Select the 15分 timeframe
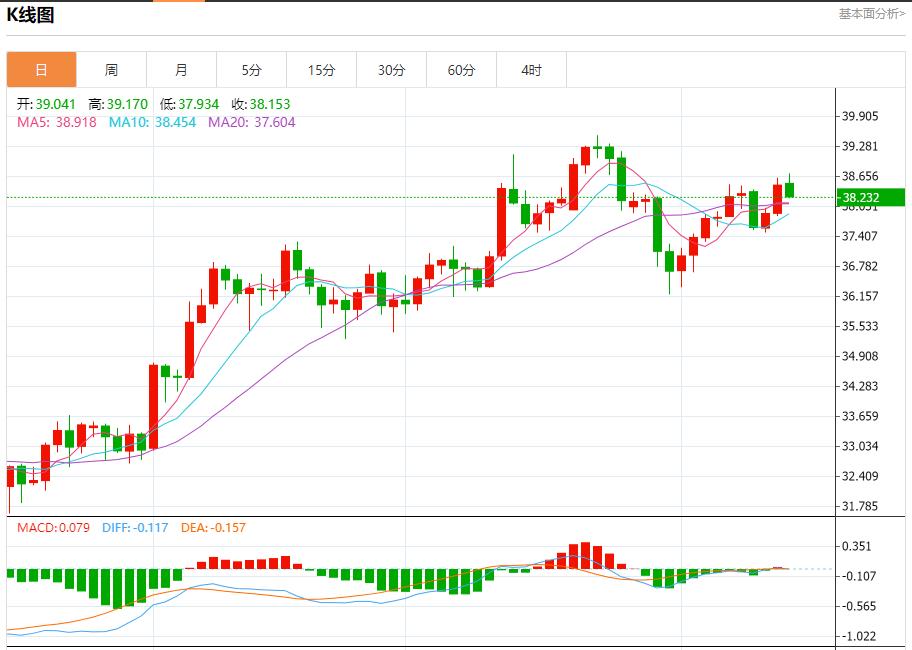 click(x=321, y=70)
